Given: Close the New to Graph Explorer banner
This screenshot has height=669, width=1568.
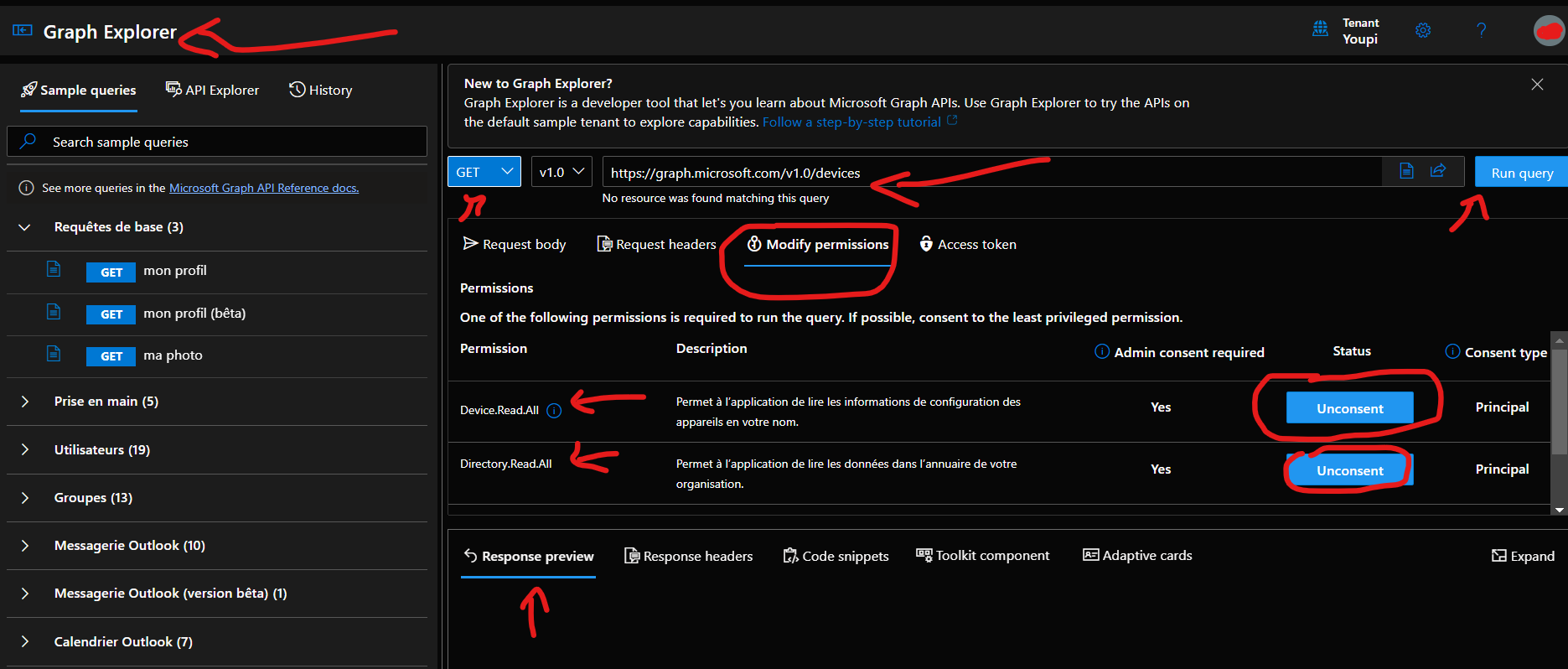Looking at the screenshot, I should 1537,84.
